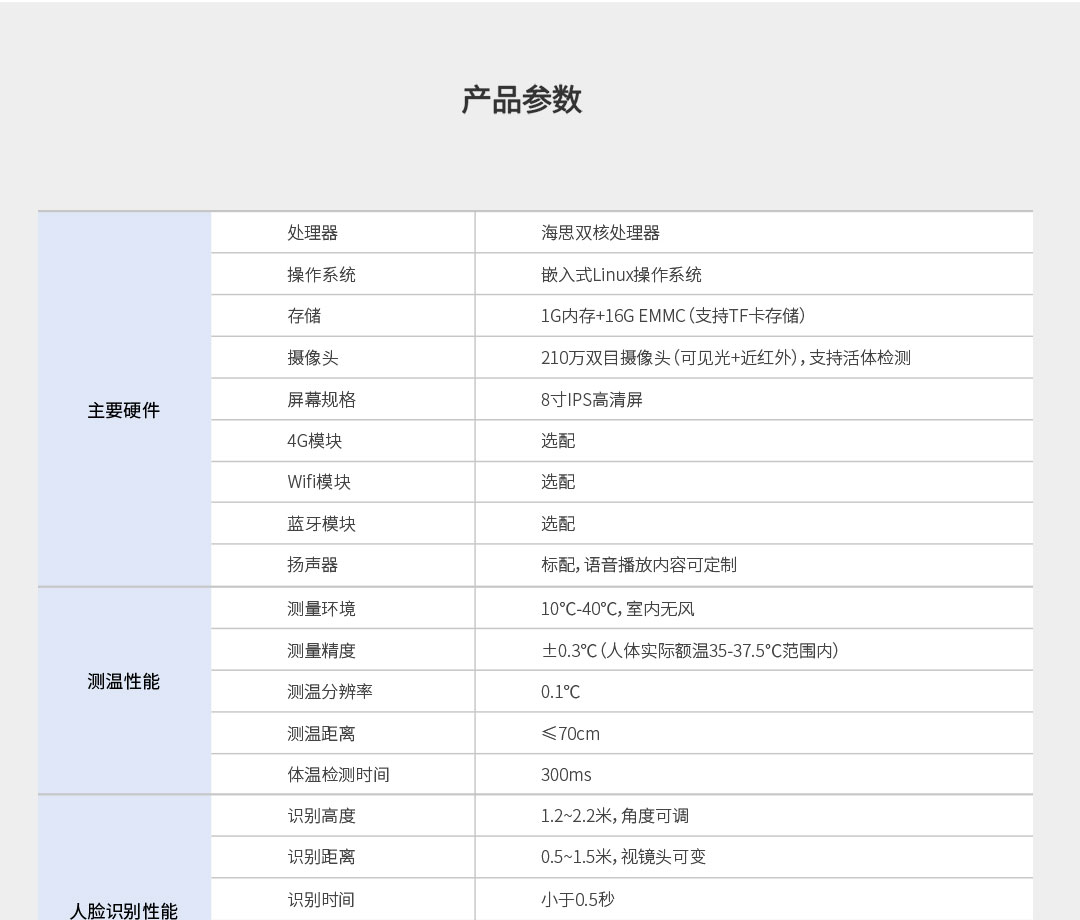1080x920 pixels.
Task: Click the 4G模块 row label
Action: [315, 441]
